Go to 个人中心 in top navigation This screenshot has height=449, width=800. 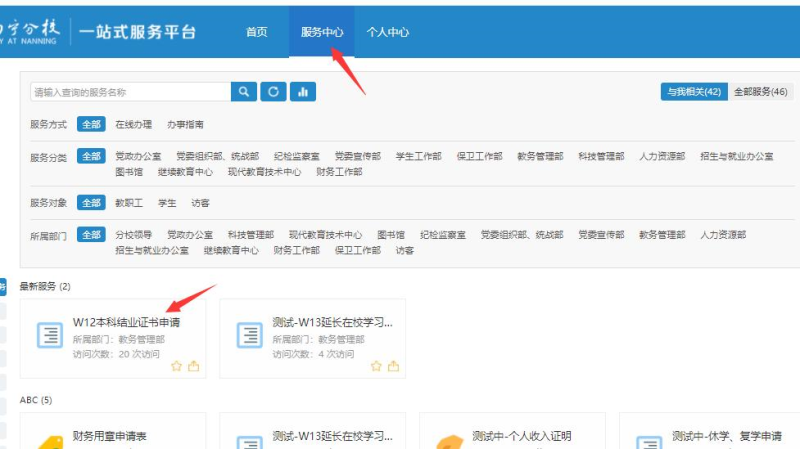tap(387, 32)
